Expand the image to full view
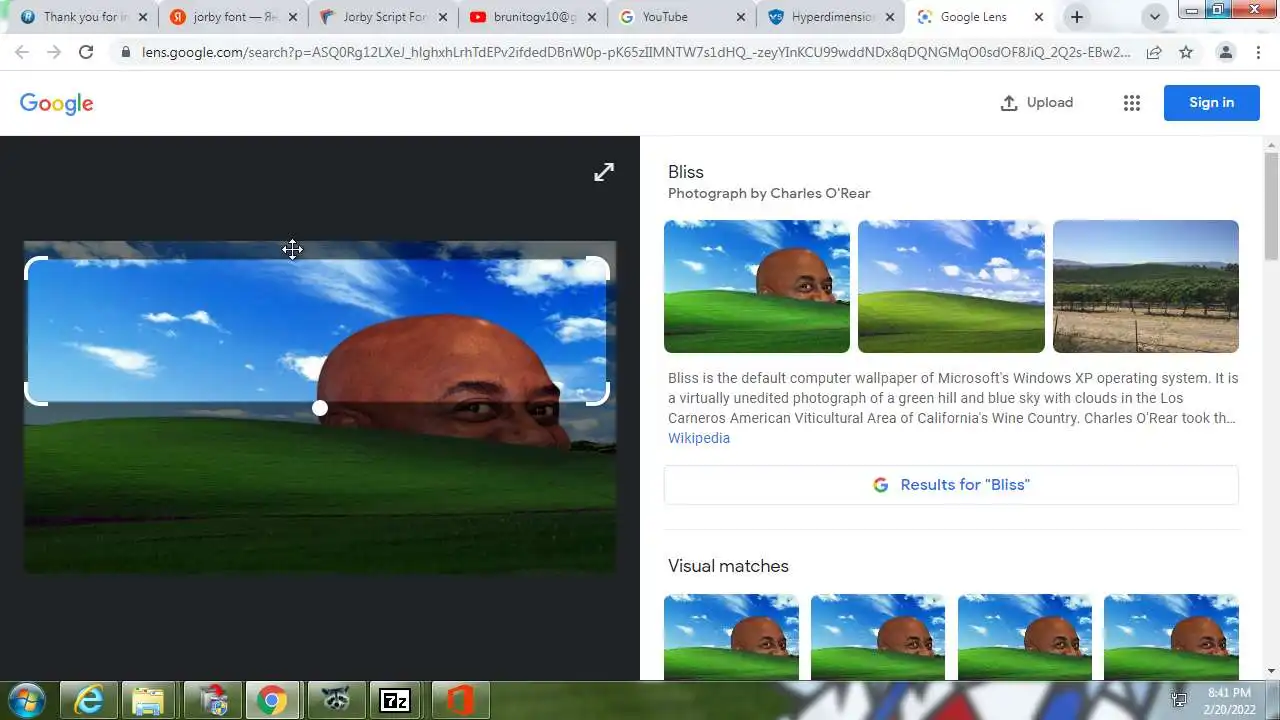This screenshot has width=1280, height=720. (604, 172)
